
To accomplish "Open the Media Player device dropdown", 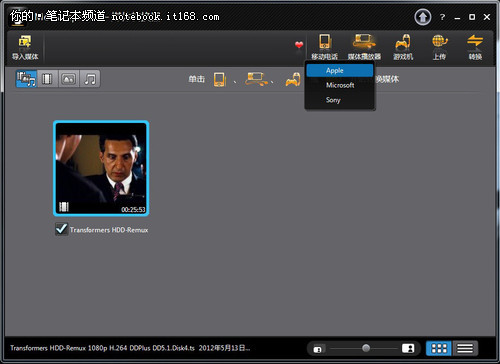I will [x=364, y=47].
